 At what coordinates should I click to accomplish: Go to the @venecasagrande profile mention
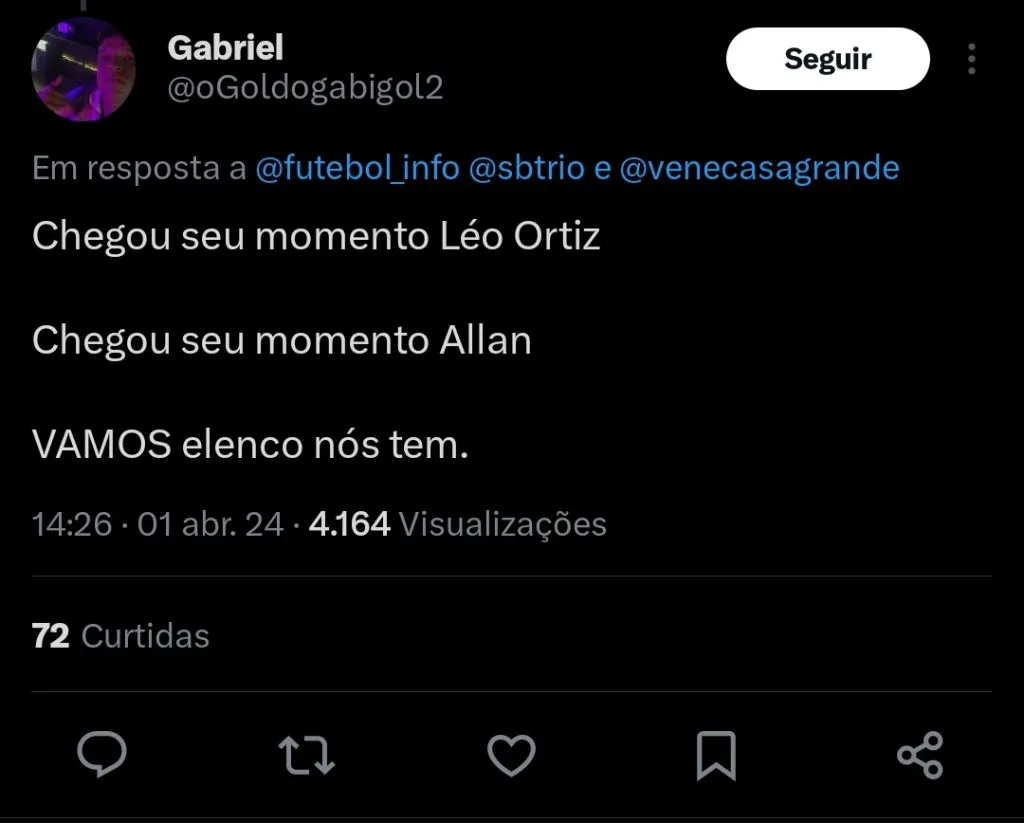pos(759,168)
